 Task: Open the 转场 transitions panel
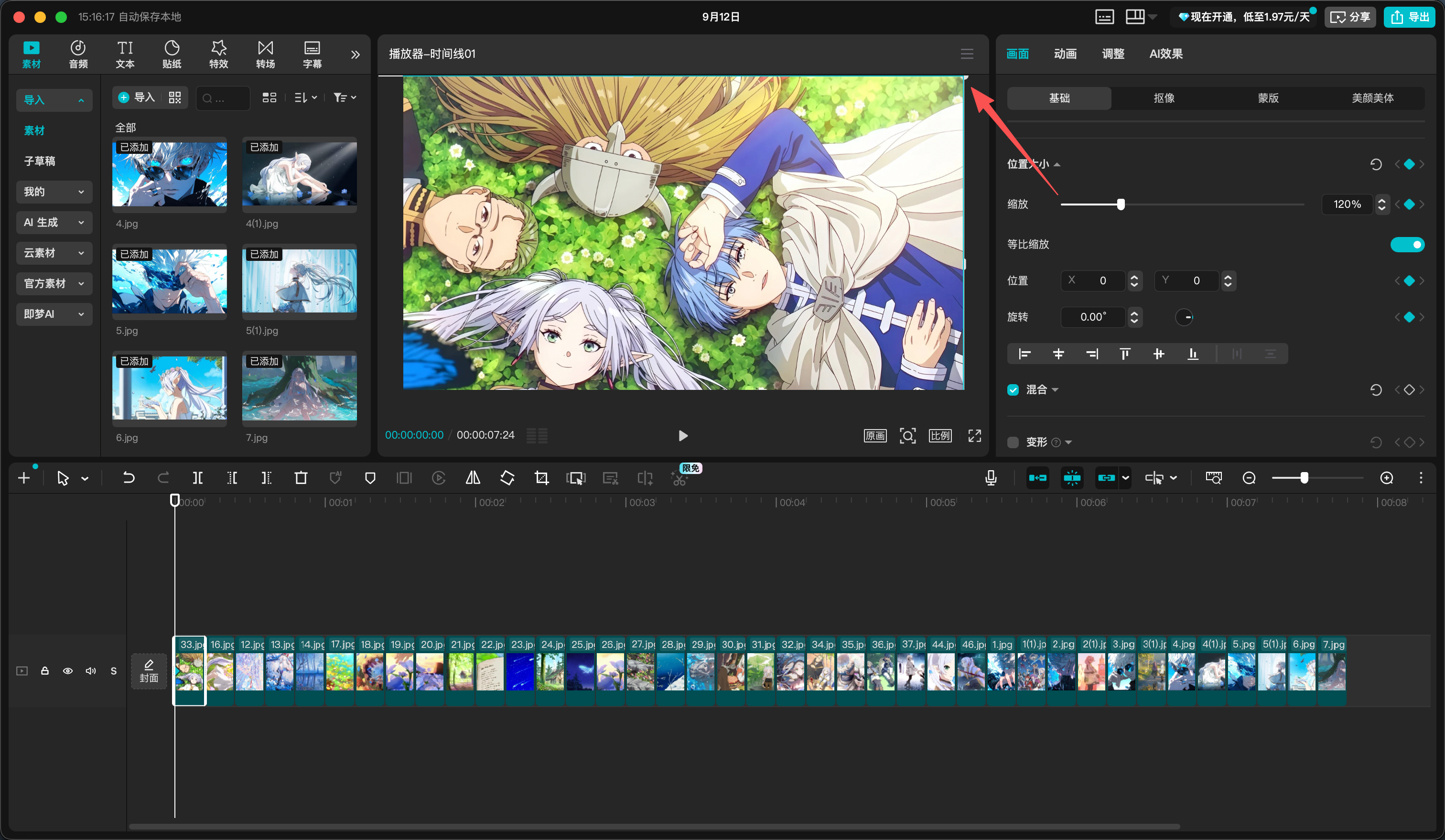pos(266,54)
